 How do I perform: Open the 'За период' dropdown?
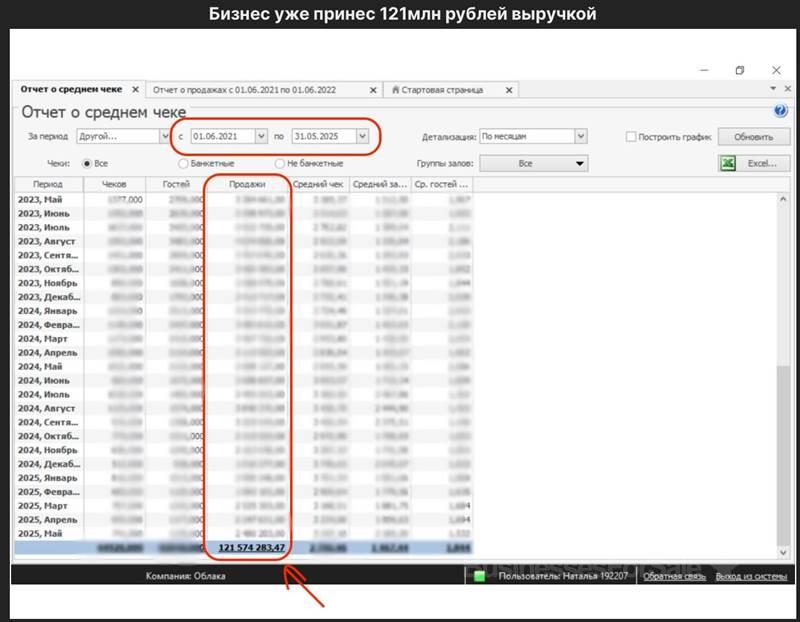coord(164,136)
